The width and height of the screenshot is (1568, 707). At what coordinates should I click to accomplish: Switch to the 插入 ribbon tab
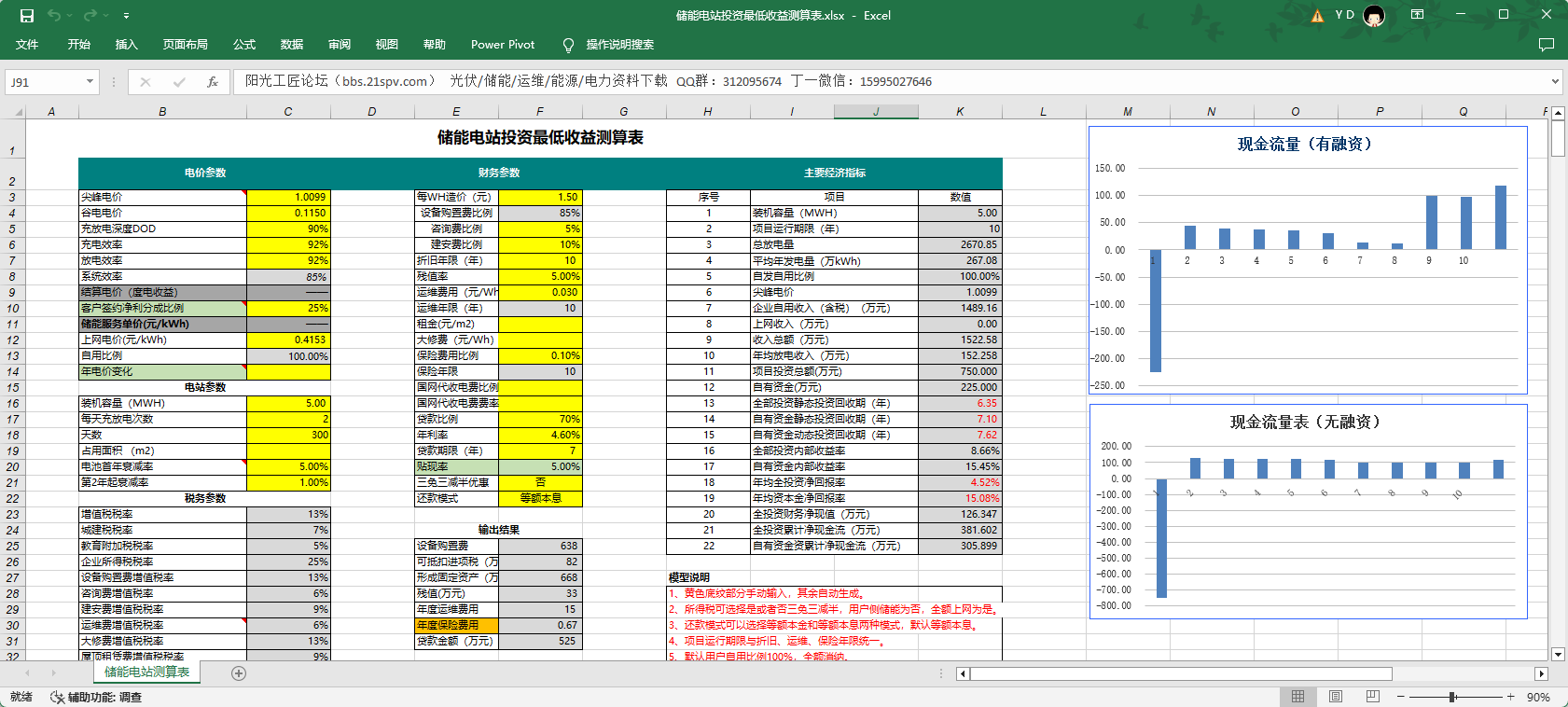coord(126,45)
